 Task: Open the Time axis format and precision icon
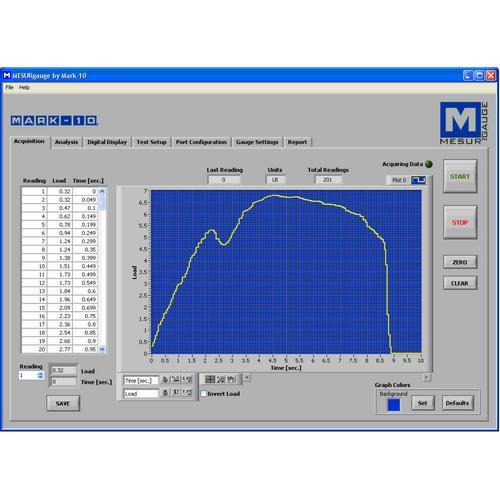[x=187, y=380]
